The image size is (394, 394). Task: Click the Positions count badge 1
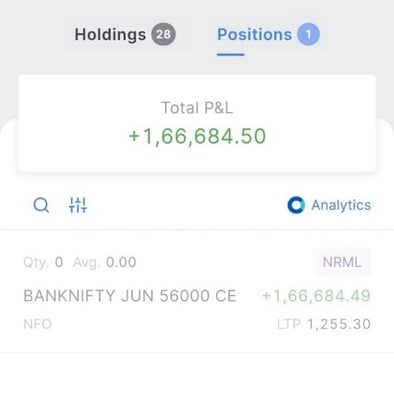click(x=308, y=34)
